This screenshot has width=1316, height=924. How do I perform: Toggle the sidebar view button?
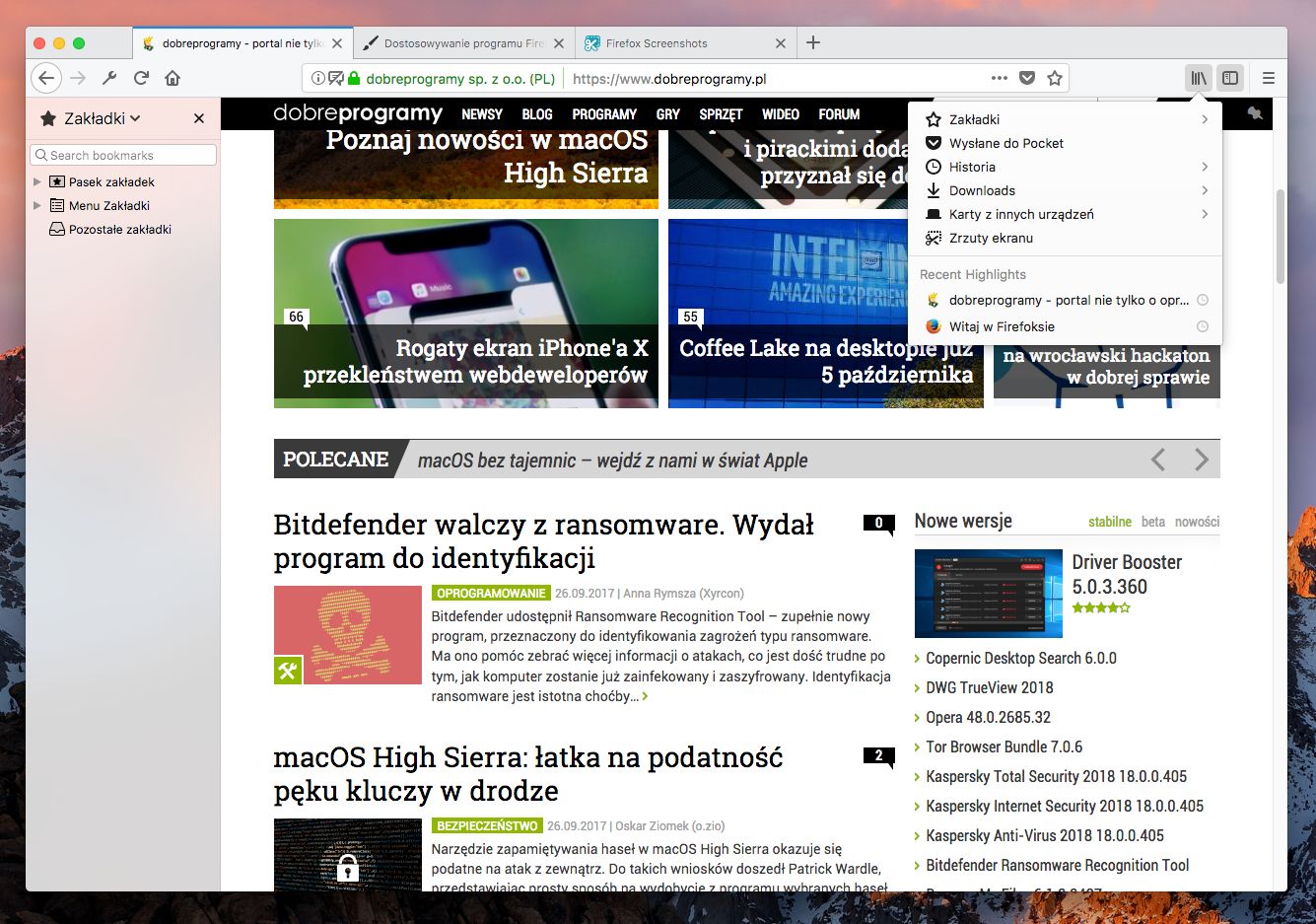pyautogui.click(x=1230, y=78)
